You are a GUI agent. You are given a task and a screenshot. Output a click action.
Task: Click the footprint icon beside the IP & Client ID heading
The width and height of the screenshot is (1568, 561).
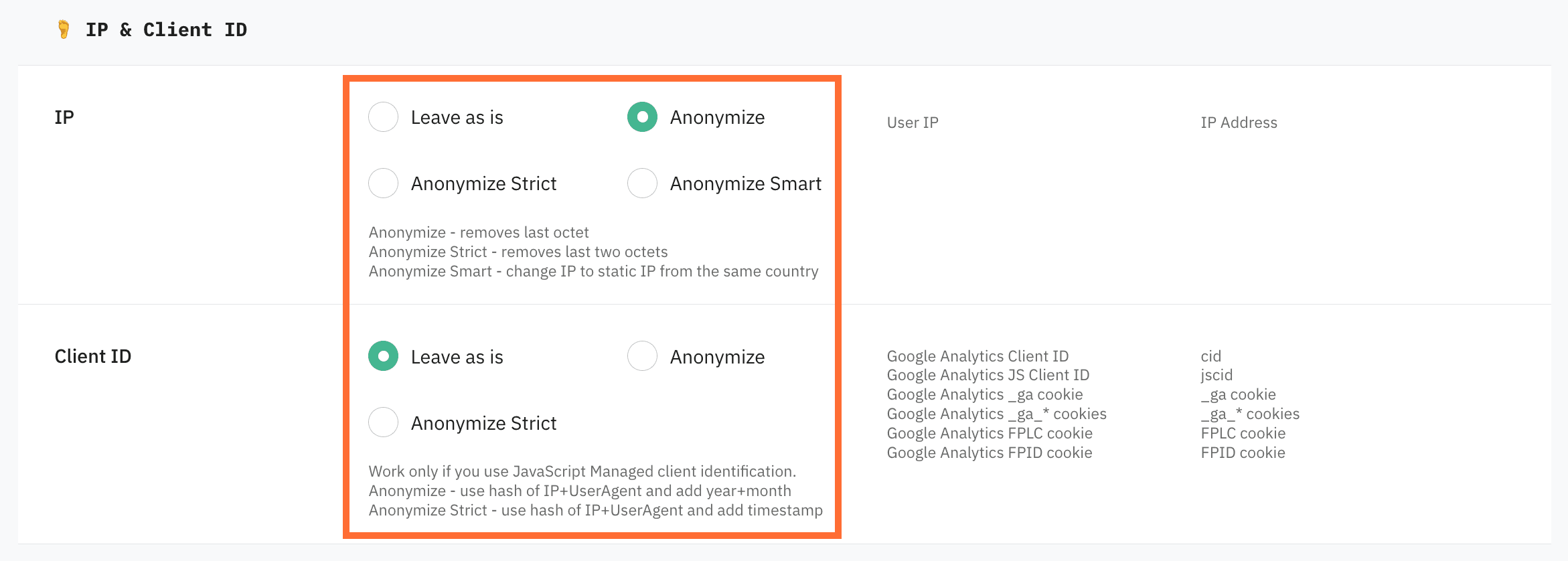pos(64,29)
